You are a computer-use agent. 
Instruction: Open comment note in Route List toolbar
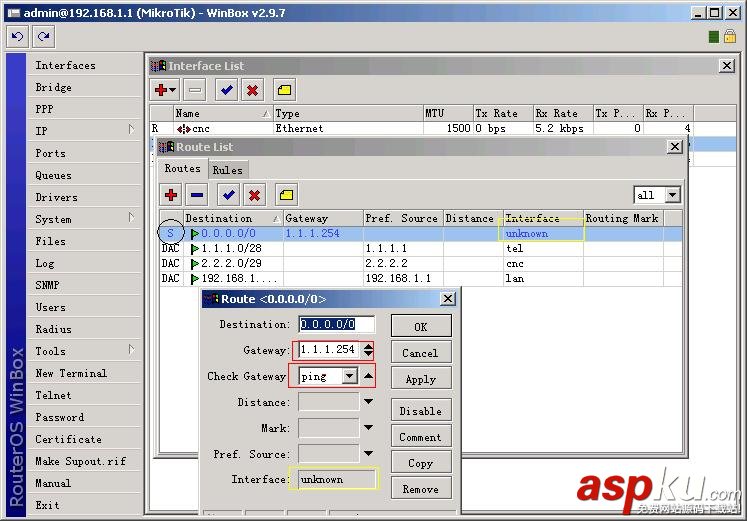coord(286,195)
